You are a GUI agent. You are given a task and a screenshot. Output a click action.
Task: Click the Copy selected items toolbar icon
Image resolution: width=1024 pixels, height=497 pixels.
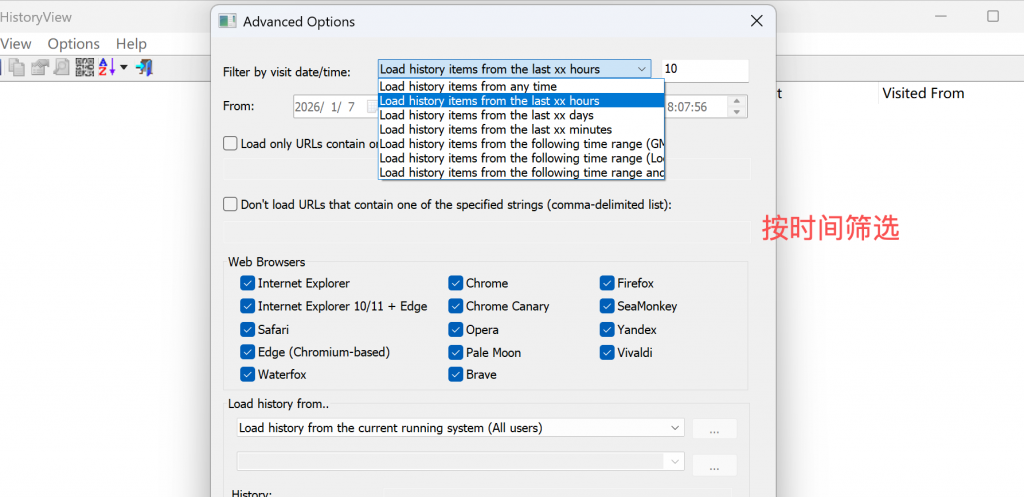(x=17, y=68)
